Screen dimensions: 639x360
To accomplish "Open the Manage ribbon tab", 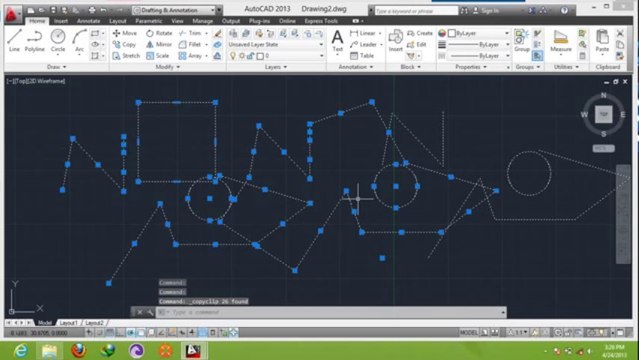I will pyautogui.click(x=203, y=21).
